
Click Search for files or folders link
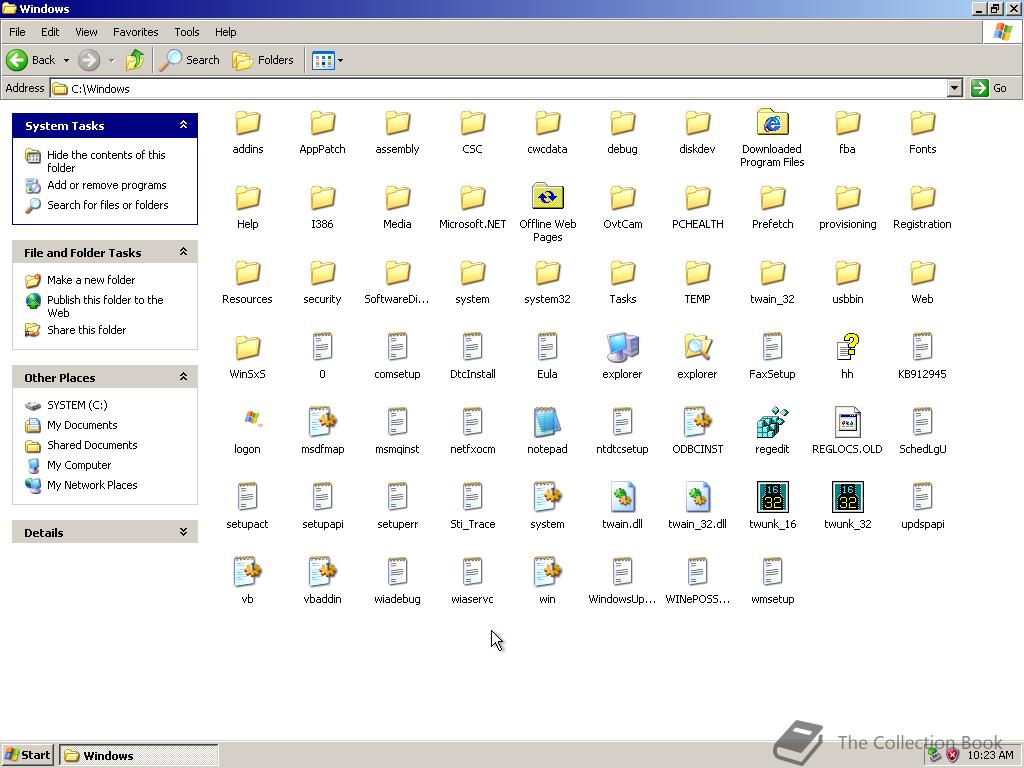click(x=107, y=204)
